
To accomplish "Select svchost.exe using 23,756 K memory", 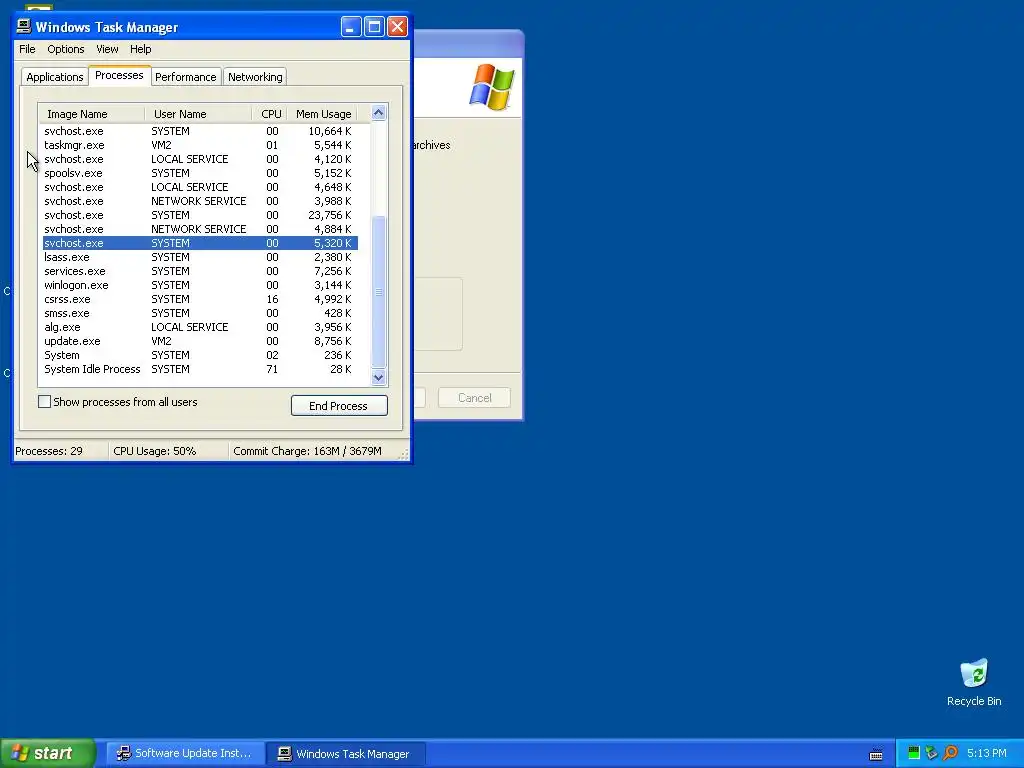I will (x=200, y=216).
